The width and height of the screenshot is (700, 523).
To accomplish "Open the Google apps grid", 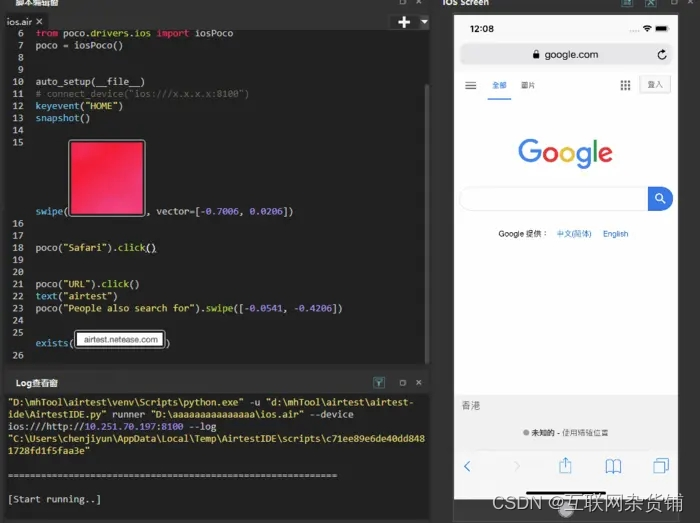I will (x=625, y=85).
